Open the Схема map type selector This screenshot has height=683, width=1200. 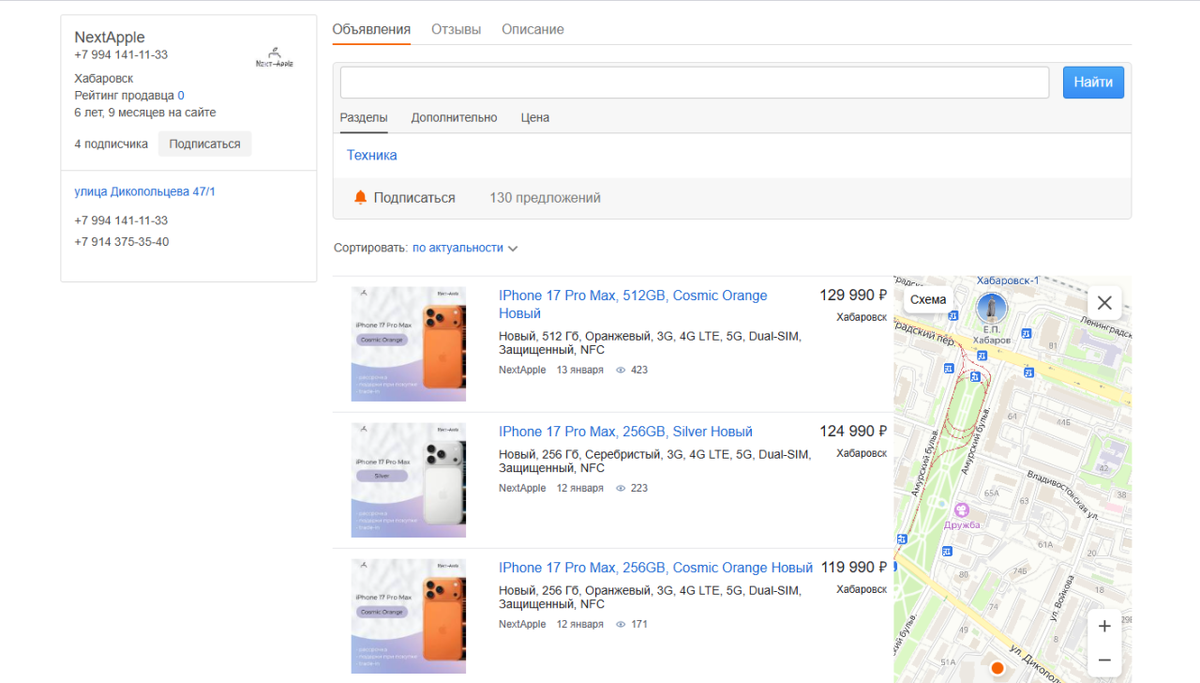click(928, 299)
